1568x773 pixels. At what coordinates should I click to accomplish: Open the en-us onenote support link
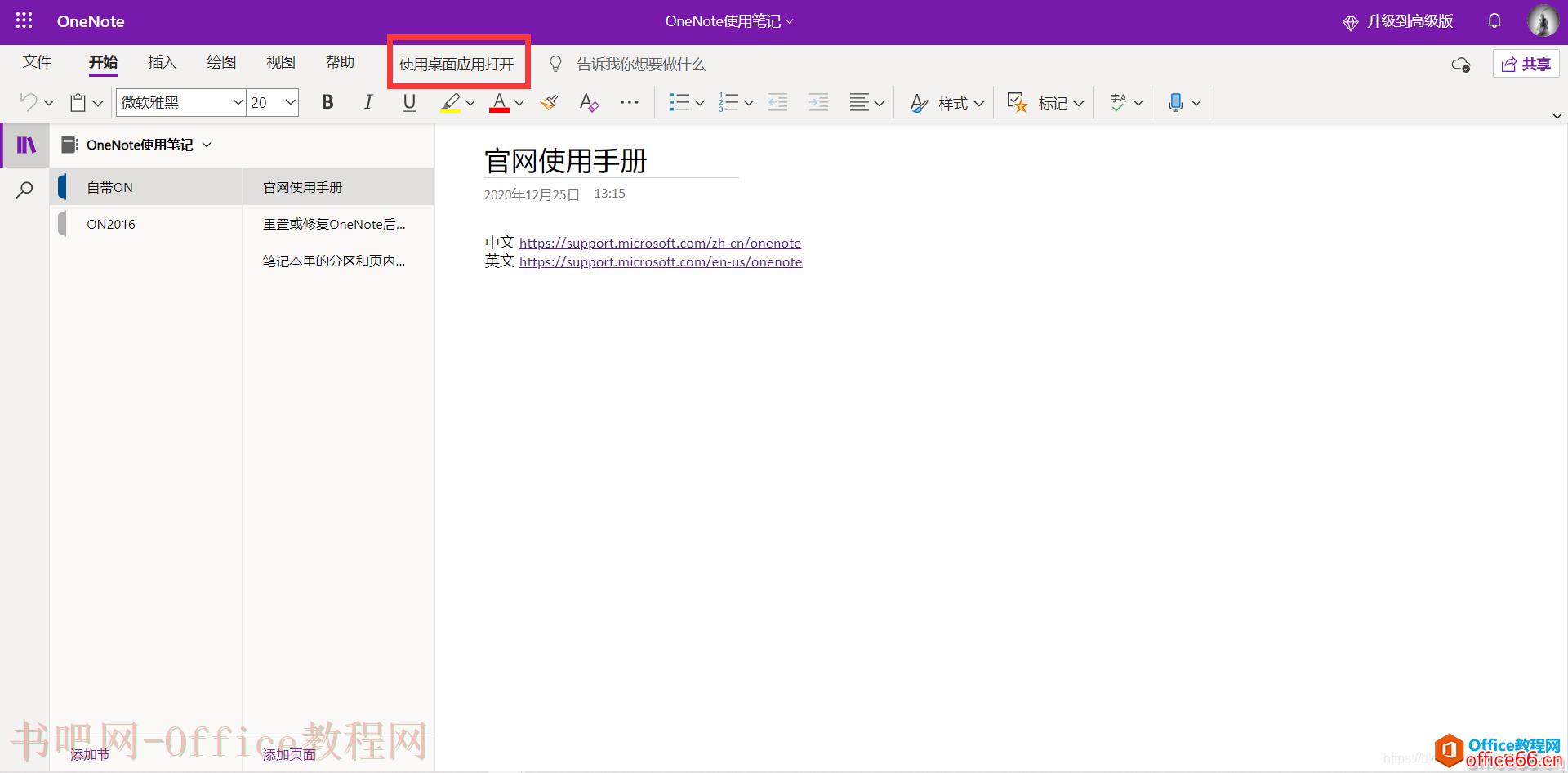[661, 261]
